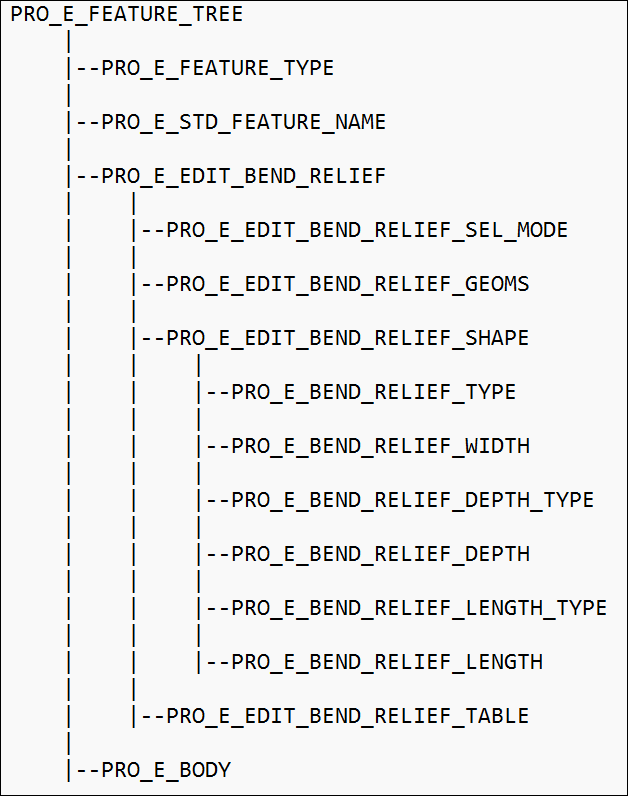
Task: Click the PRO_E_EDIT_BEND_RELIEF parent node
Action: [243, 177]
